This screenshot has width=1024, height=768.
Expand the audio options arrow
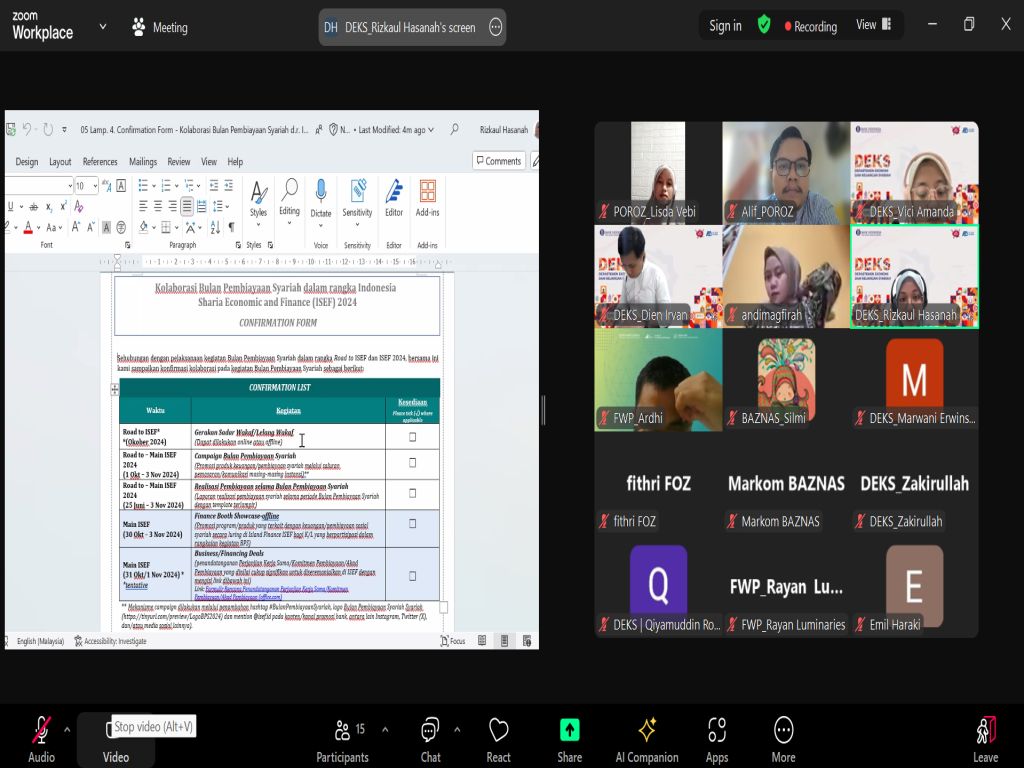pyautogui.click(x=67, y=729)
